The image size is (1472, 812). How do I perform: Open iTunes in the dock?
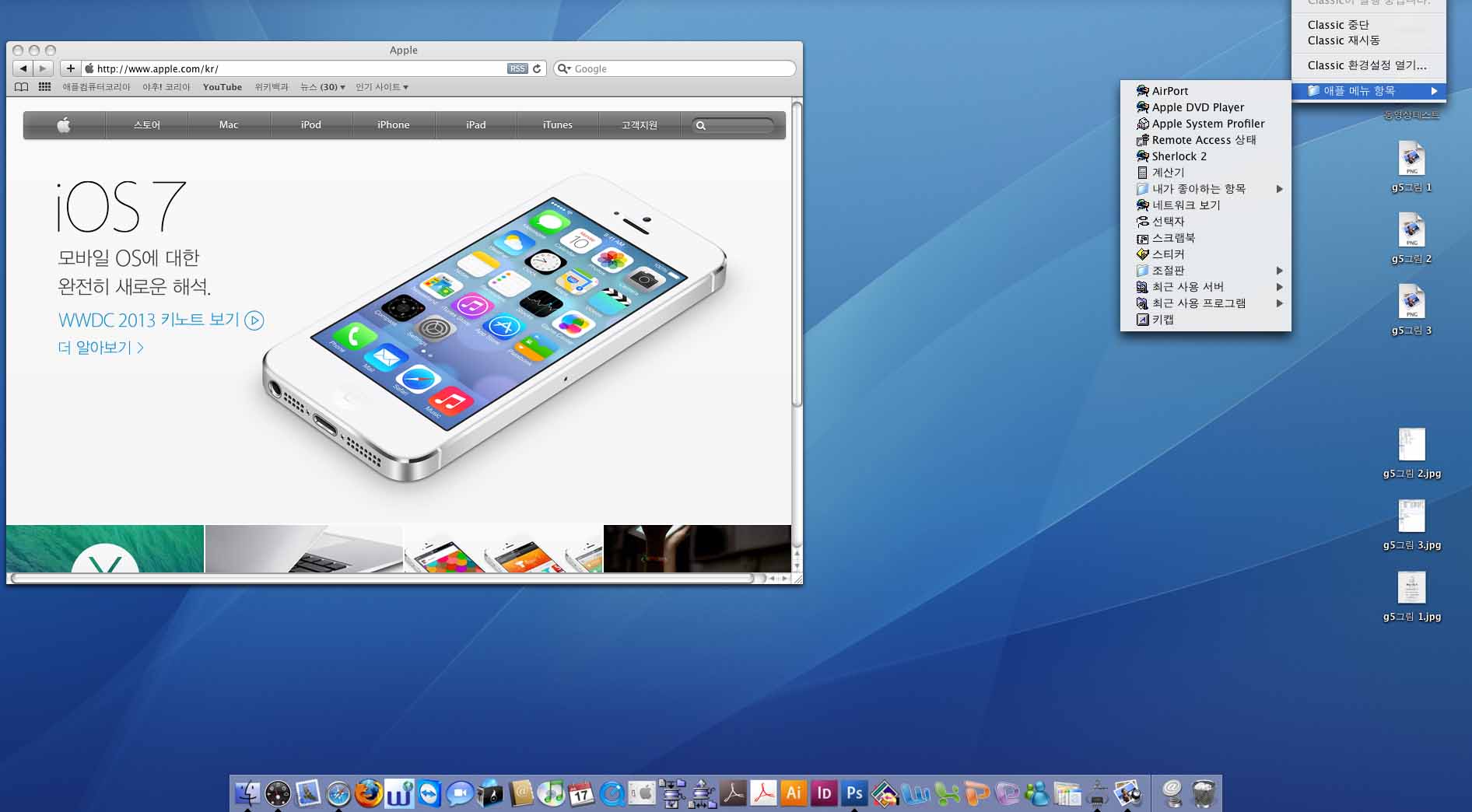tap(552, 793)
